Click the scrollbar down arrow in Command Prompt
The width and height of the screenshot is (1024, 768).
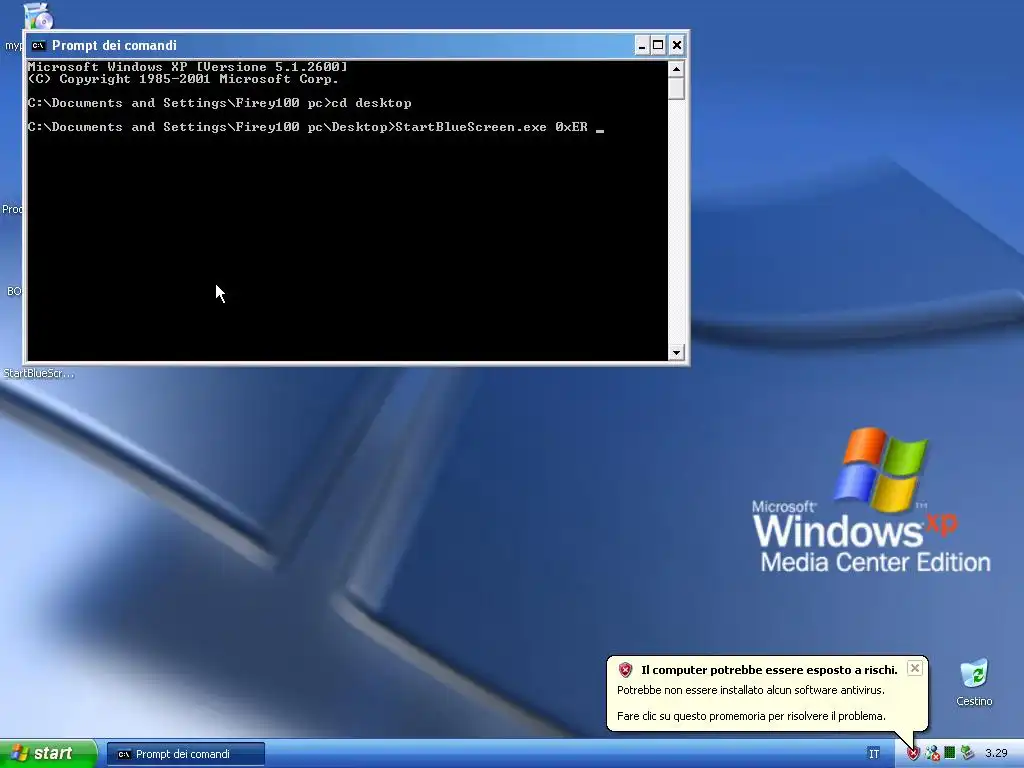tap(677, 353)
